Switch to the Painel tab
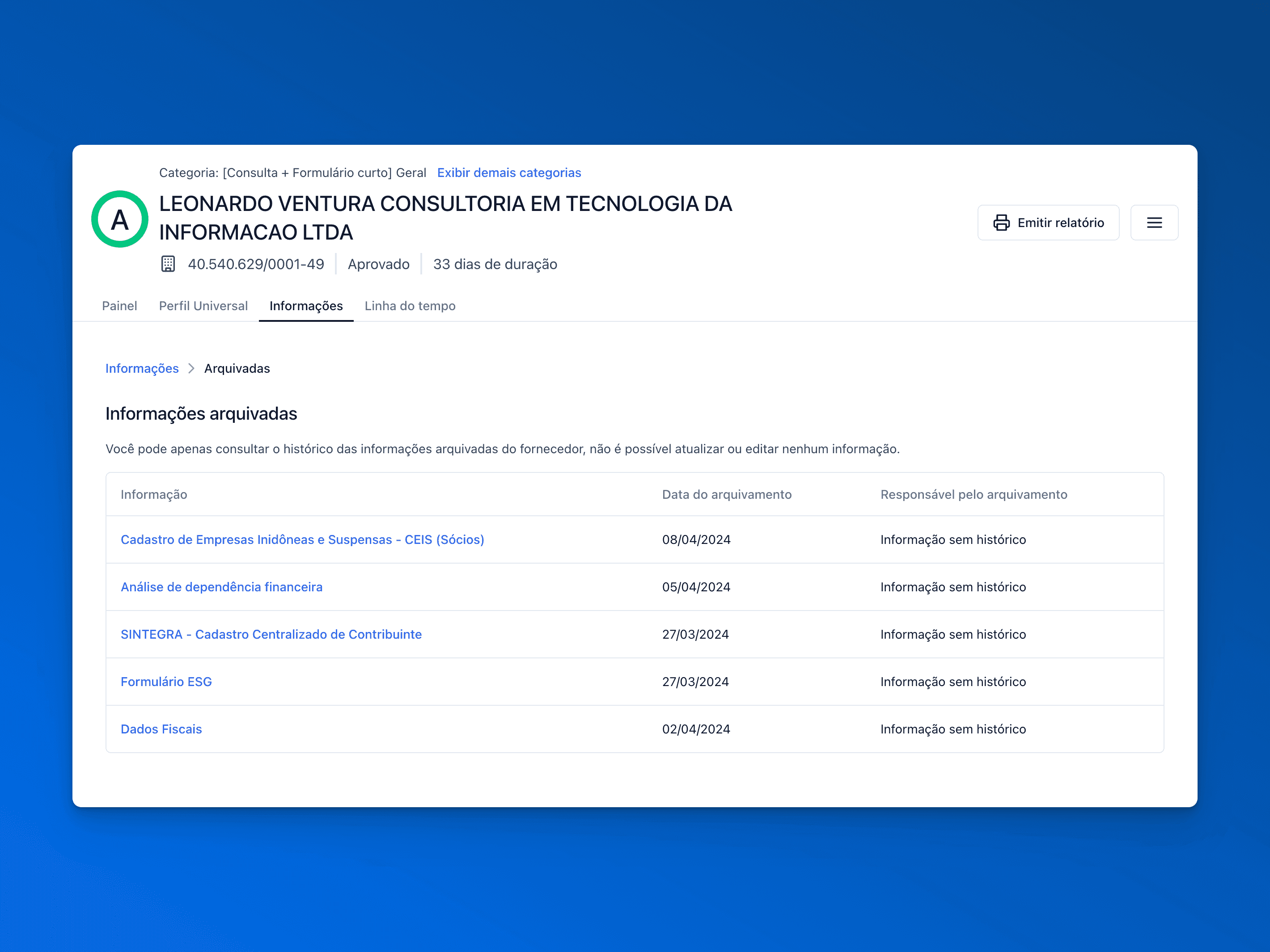 (119, 306)
